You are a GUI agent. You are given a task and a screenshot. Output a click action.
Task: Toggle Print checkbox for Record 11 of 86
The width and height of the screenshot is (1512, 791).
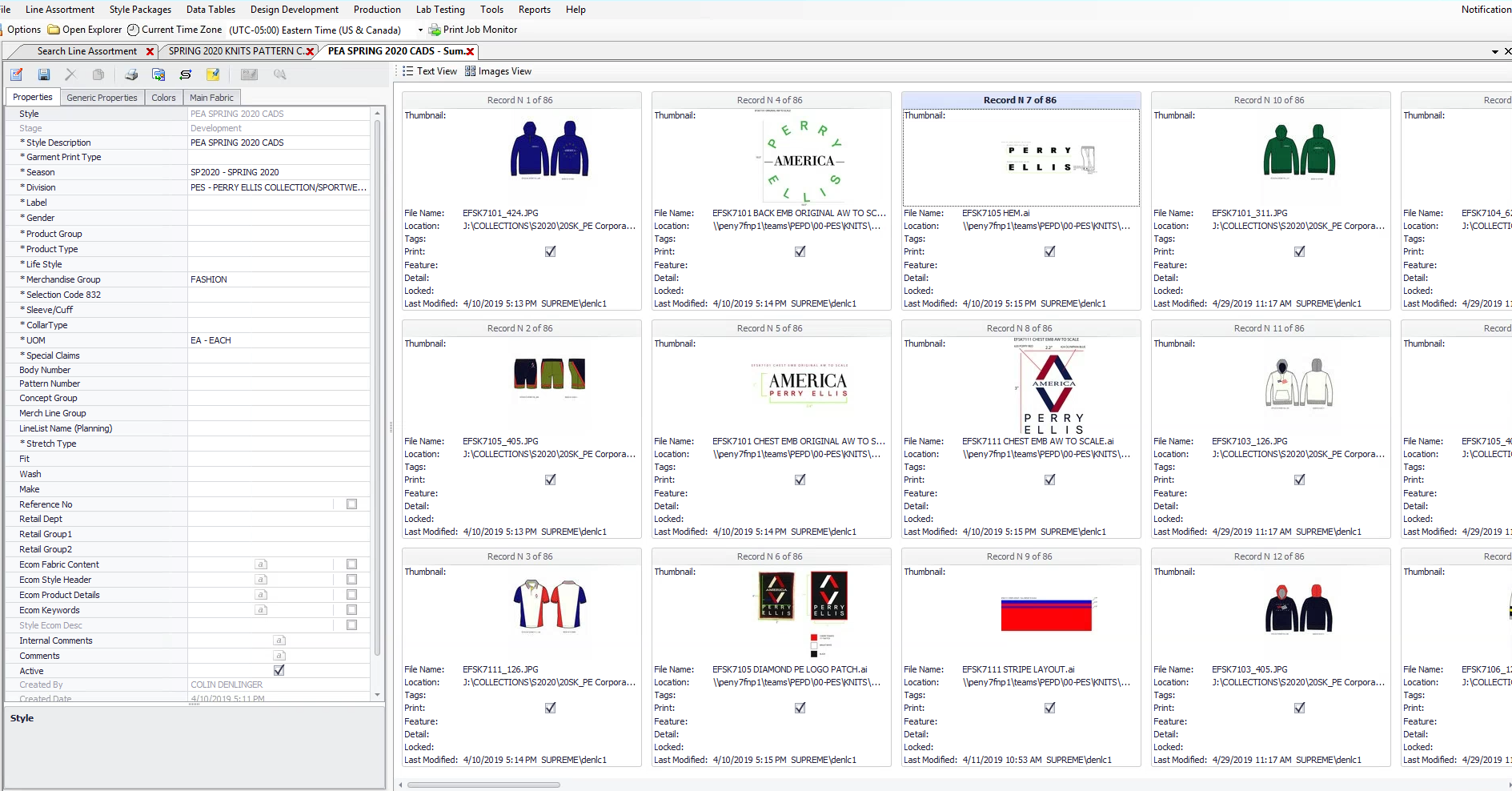(1300, 480)
